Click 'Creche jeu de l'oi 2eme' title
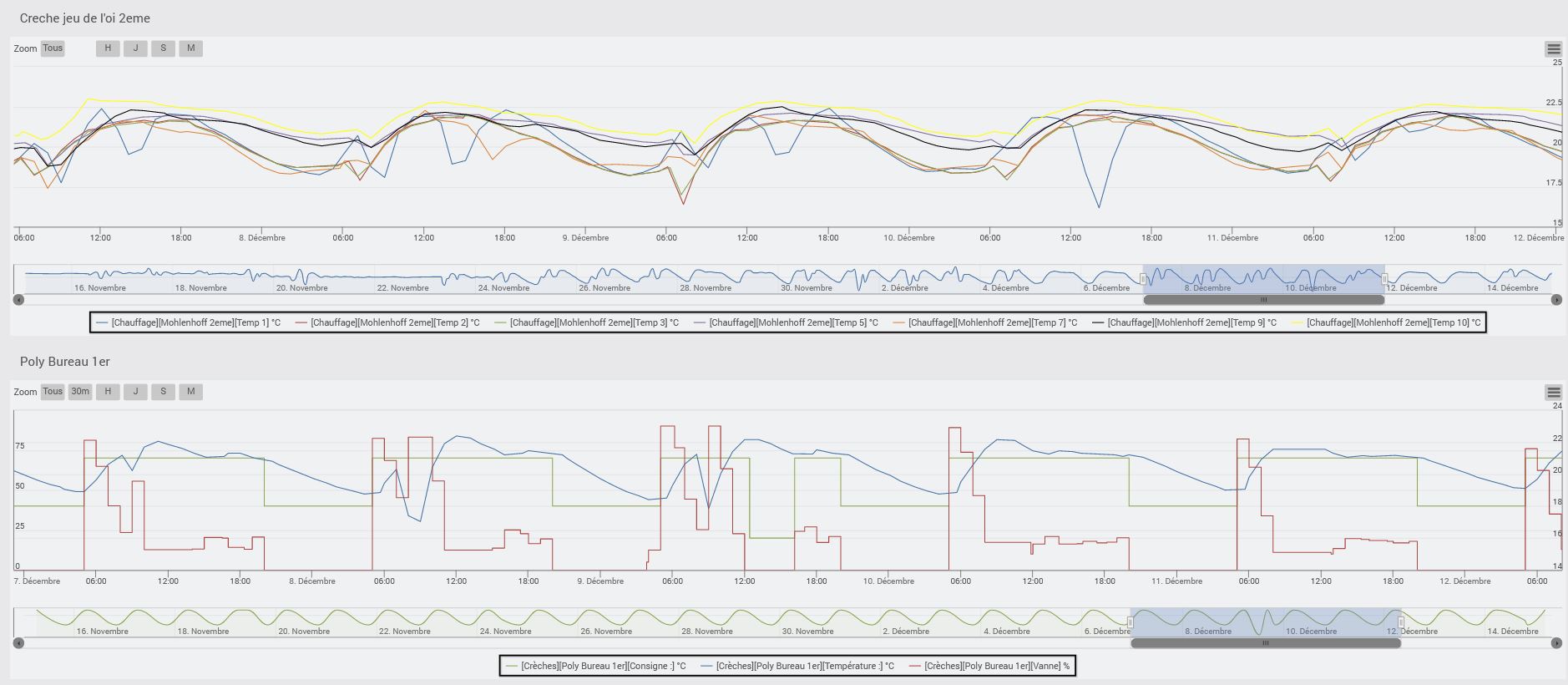The width and height of the screenshot is (1568, 685). click(85, 18)
